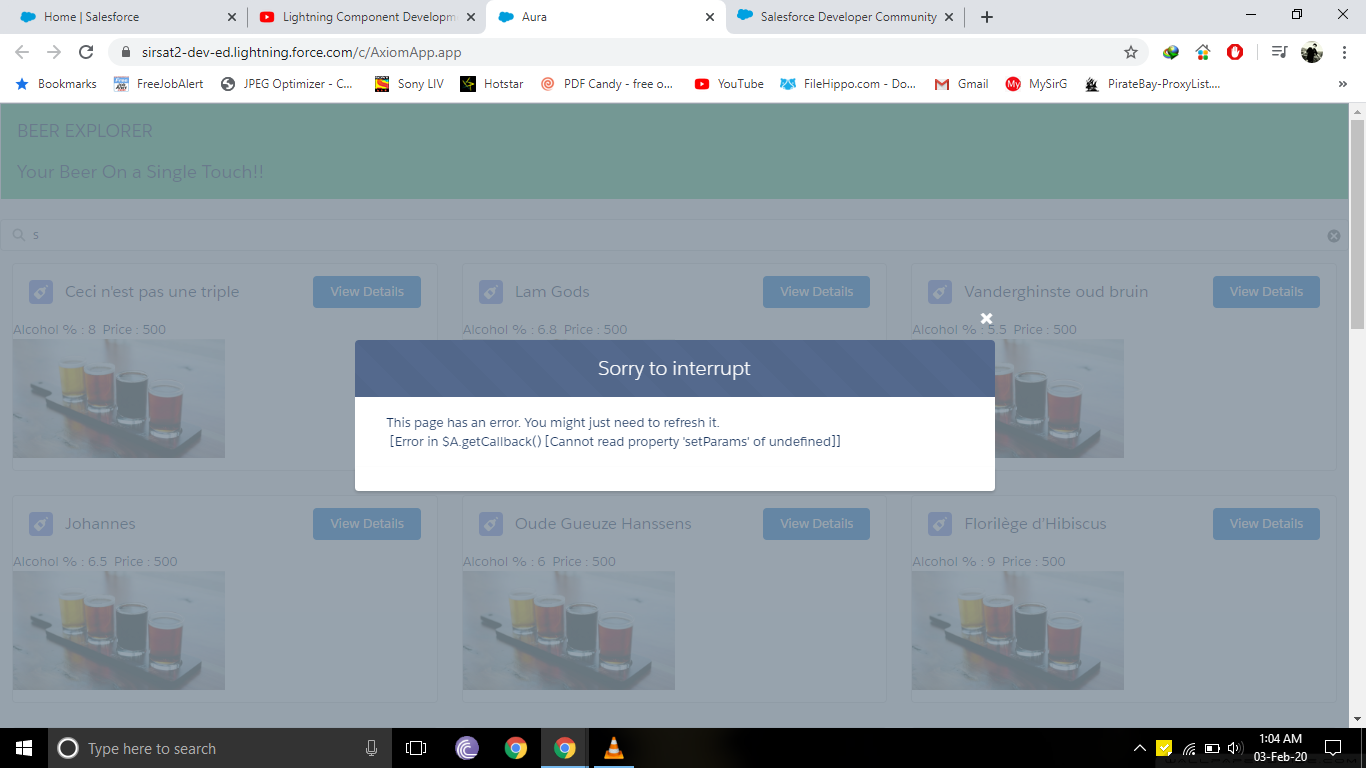Open the Chrome three-dot menu
The width and height of the screenshot is (1366, 768).
(1344, 52)
